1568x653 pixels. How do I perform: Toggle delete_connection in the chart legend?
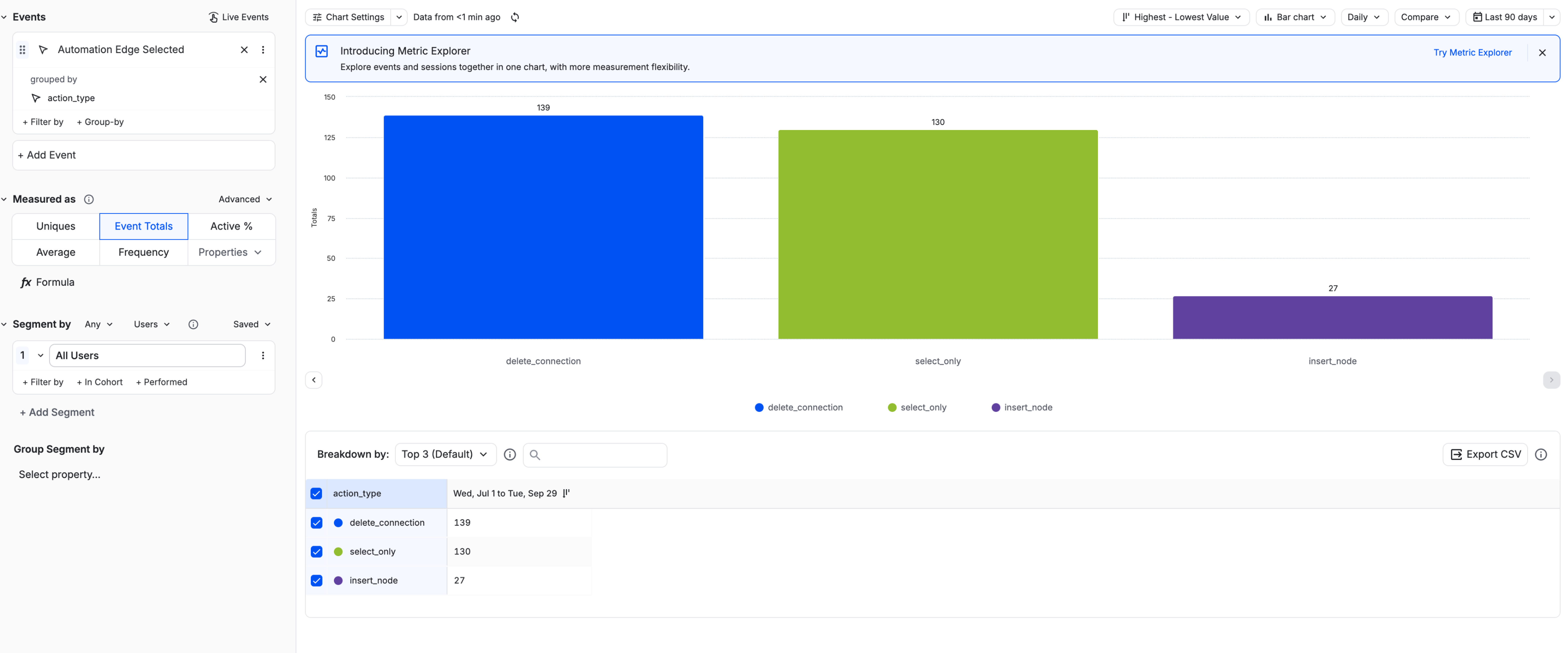798,408
